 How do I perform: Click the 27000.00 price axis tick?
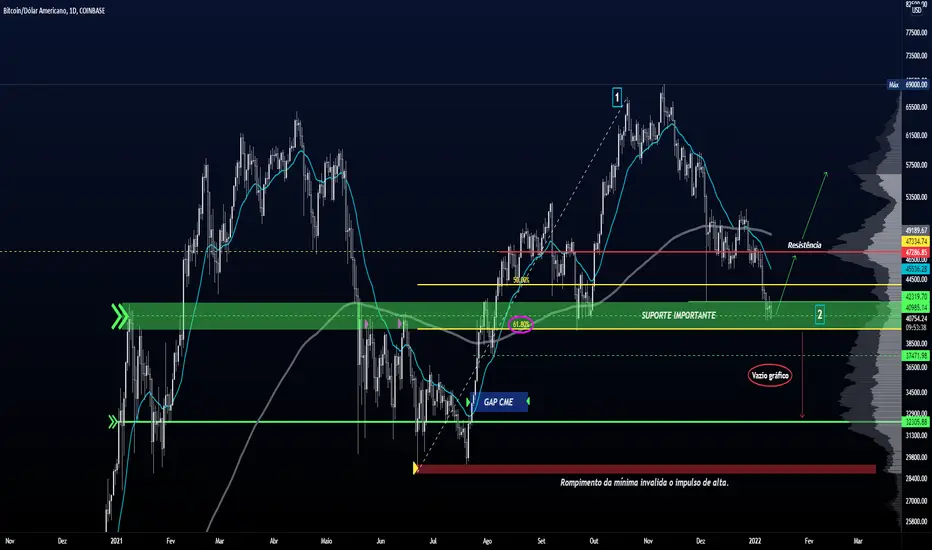coord(916,501)
